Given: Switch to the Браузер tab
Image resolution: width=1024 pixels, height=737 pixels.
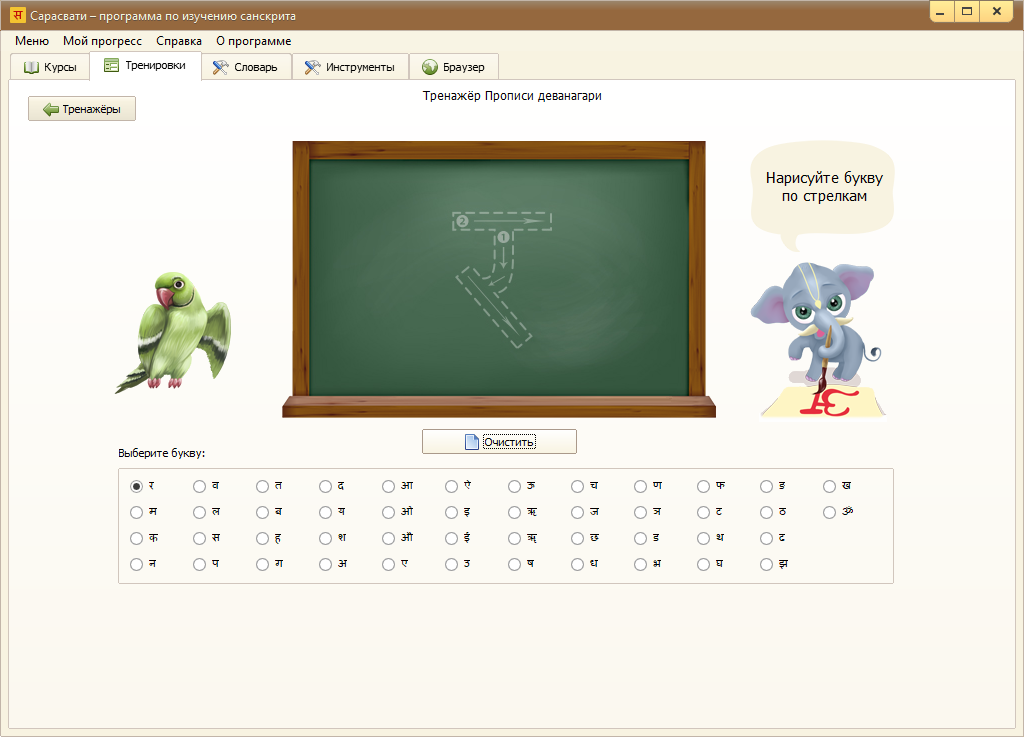Looking at the screenshot, I should (x=453, y=67).
